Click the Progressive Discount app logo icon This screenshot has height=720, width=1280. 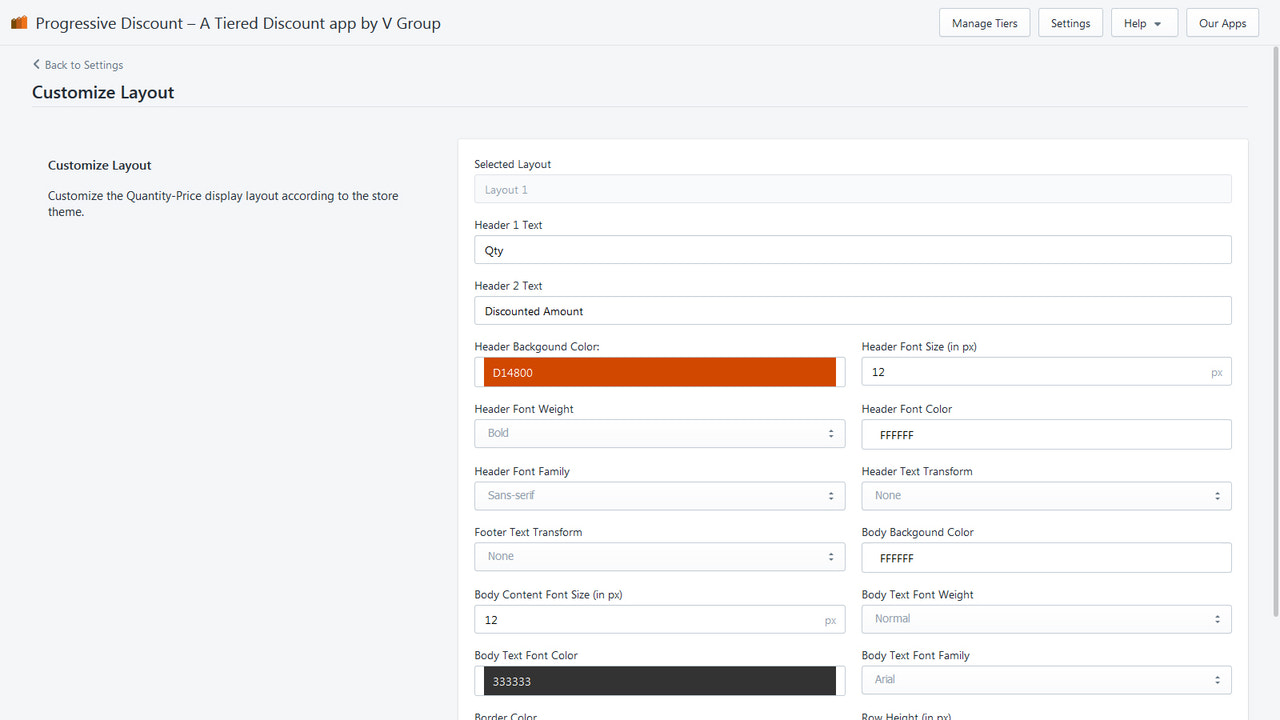point(18,22)
